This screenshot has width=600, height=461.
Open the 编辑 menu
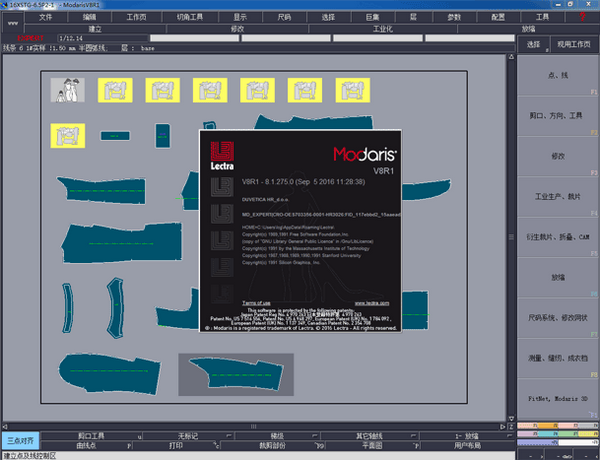tap(90, 17)
